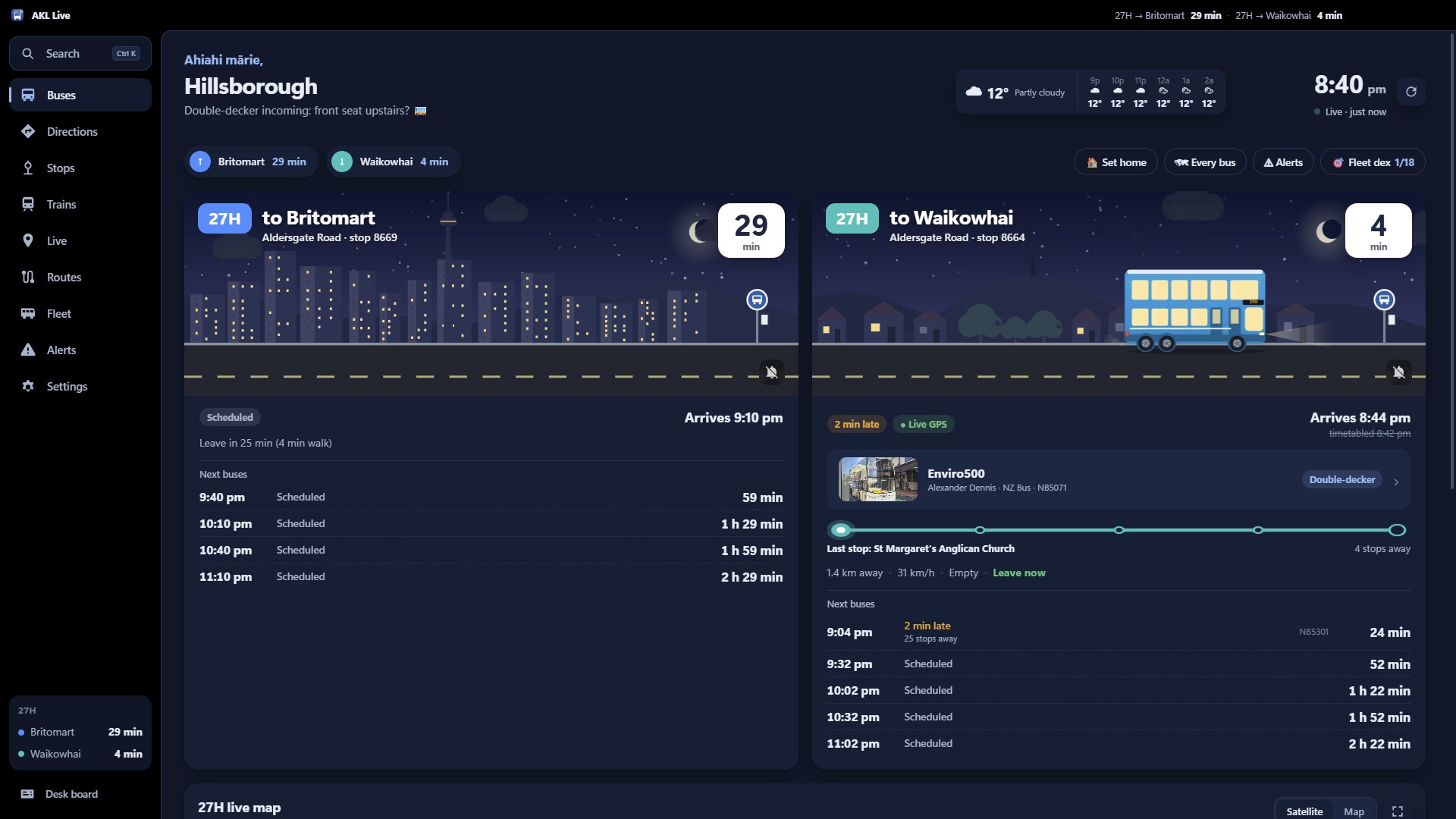Click the Trains sidebar icon
The width and height of the screenshot is (1456, 819).
point(28,204)
